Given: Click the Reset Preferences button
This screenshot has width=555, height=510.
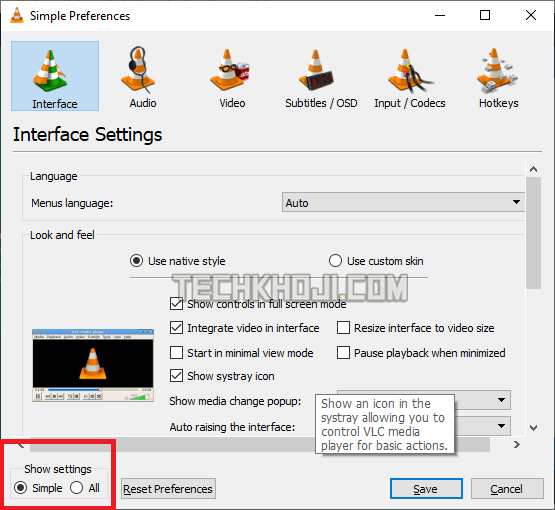Looking at the screenshot, I should (168, 489).
